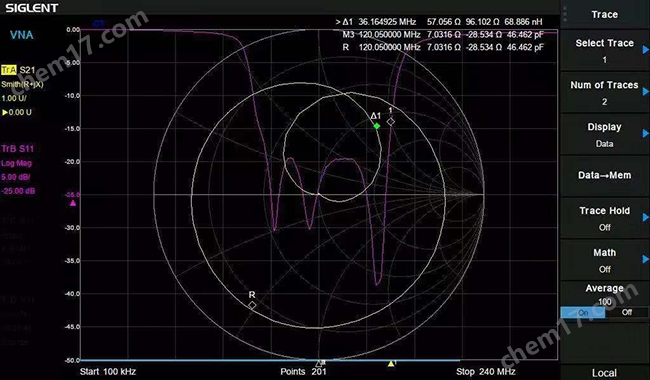
Task: Open the Math submenu
Action: click(604, 260)
